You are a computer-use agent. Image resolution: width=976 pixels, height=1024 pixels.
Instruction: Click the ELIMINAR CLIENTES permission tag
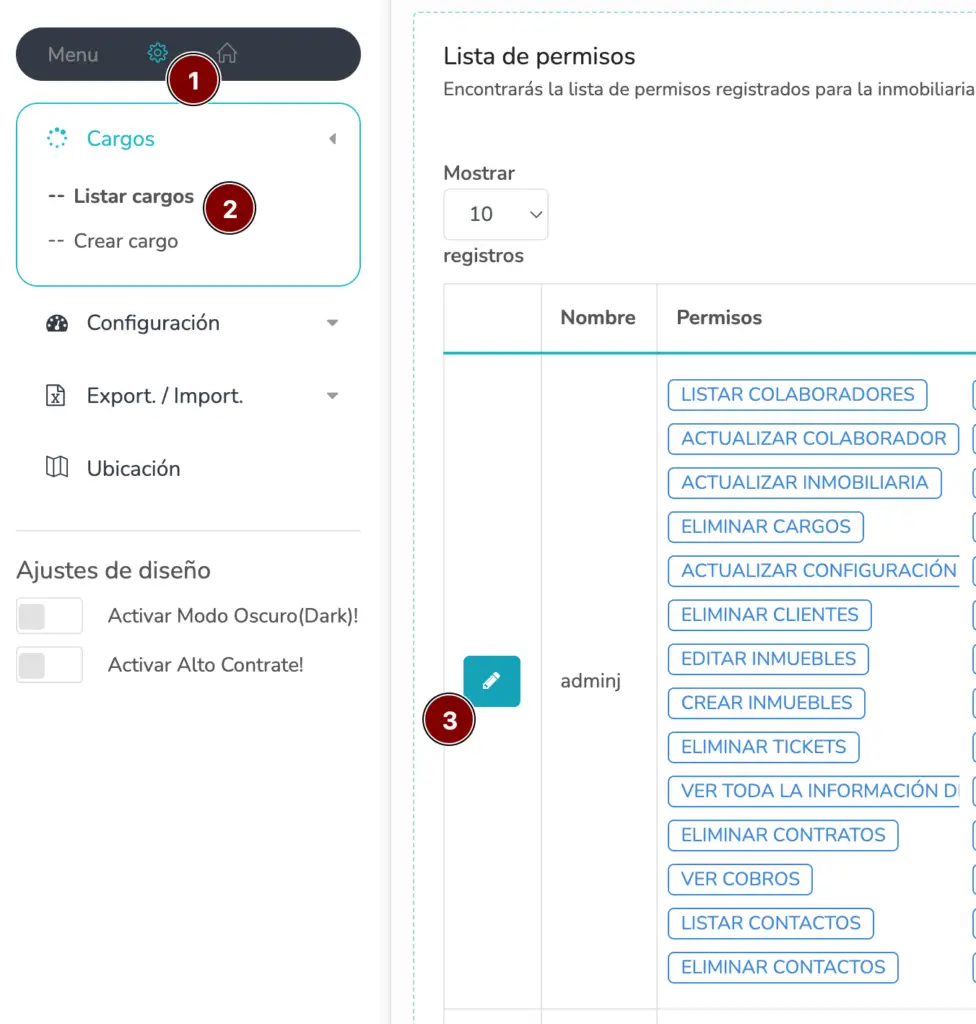770,615
